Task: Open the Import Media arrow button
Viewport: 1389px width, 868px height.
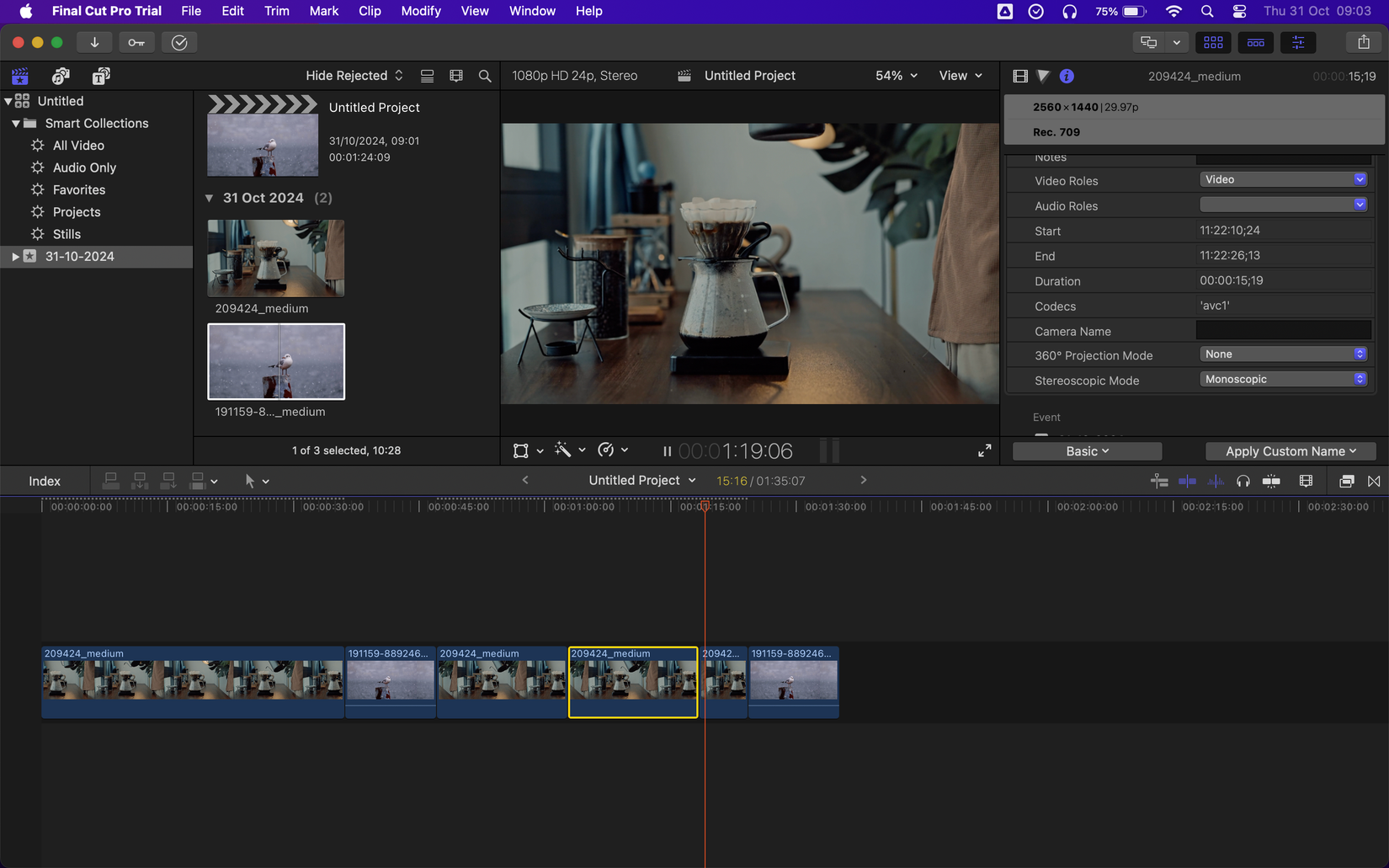Action: coord(94,42)
